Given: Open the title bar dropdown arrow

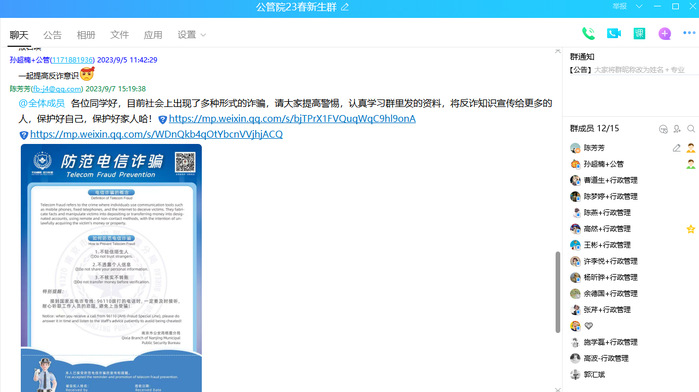Looking at the screenshot, I should pyautogui.click(x=639, y=6).
